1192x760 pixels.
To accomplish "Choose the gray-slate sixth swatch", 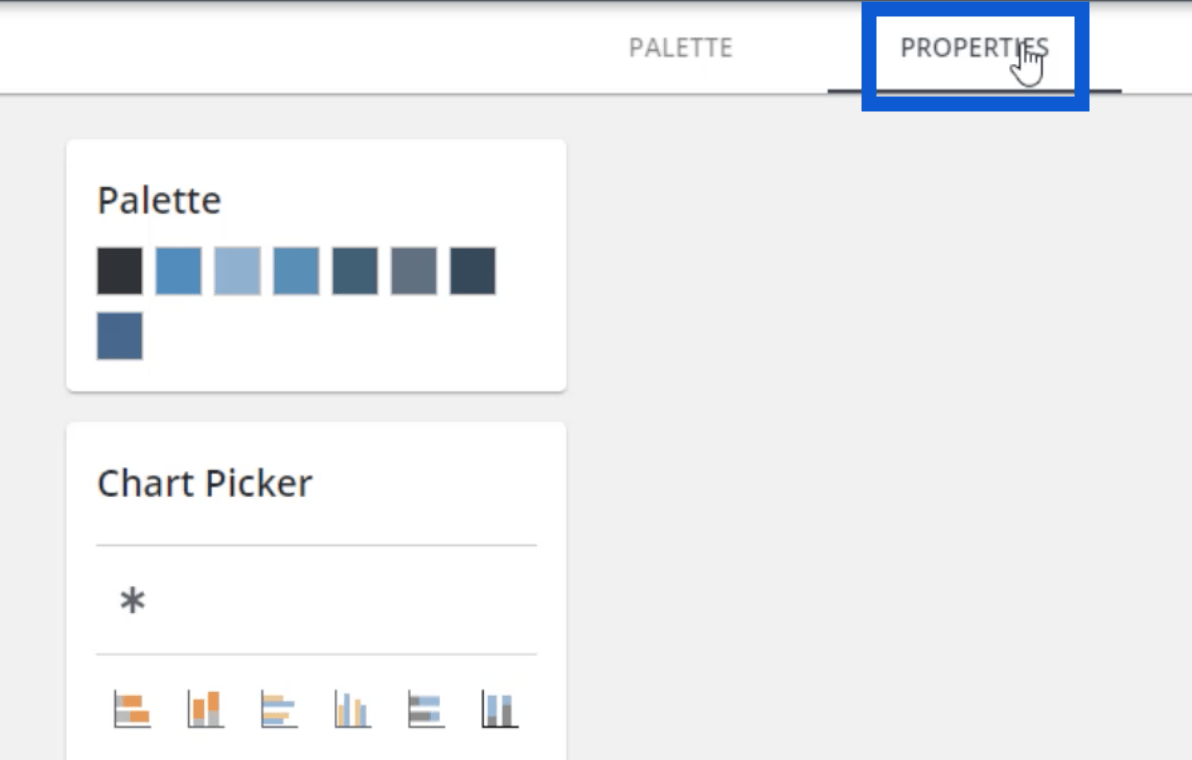I will (414, 271).
